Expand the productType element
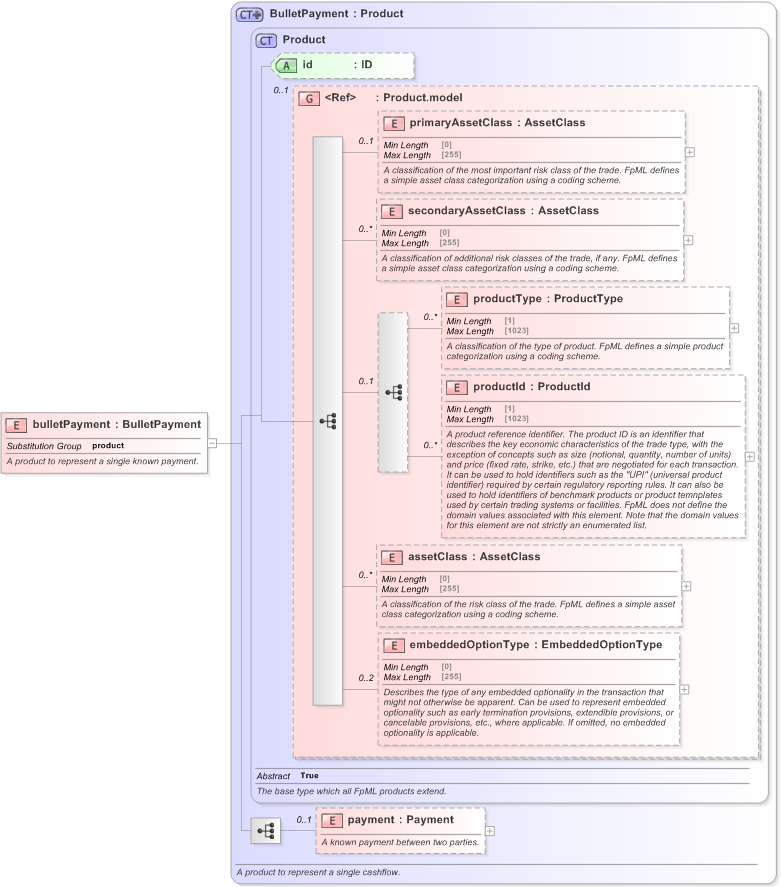The height and width of the screenshot is (887, 781). point(734,328)
